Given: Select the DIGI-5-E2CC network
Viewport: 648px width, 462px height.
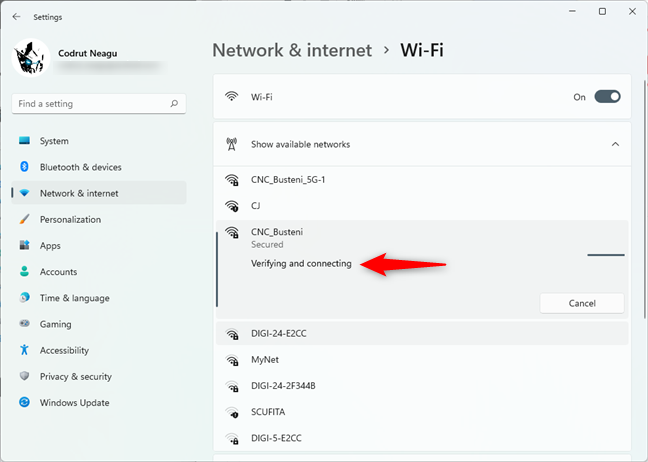Looking at the screenshot, I should (x=422, y=438).
